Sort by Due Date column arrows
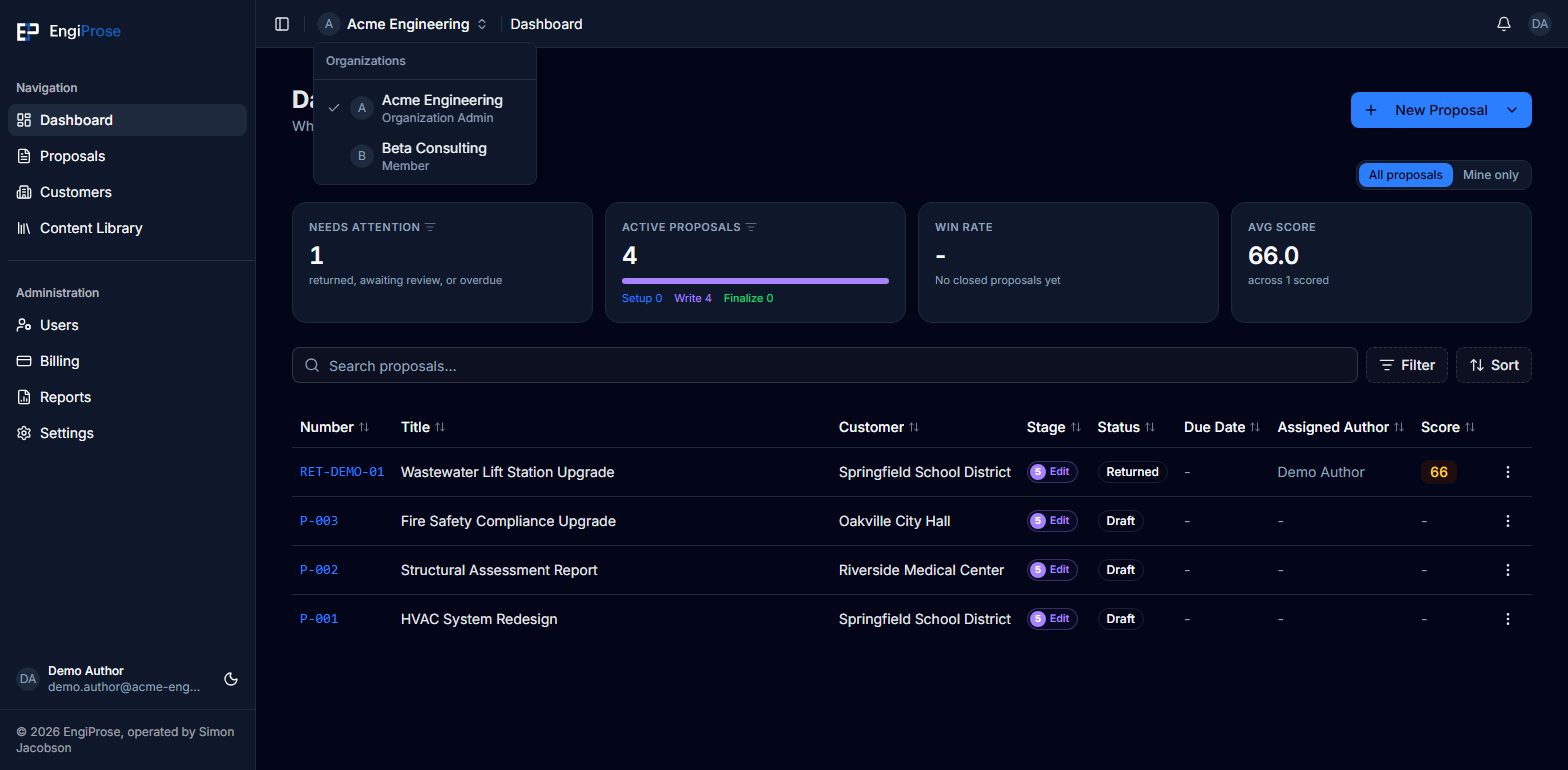The width and height of the screenshot is (1568, 770). (1255, 427)
